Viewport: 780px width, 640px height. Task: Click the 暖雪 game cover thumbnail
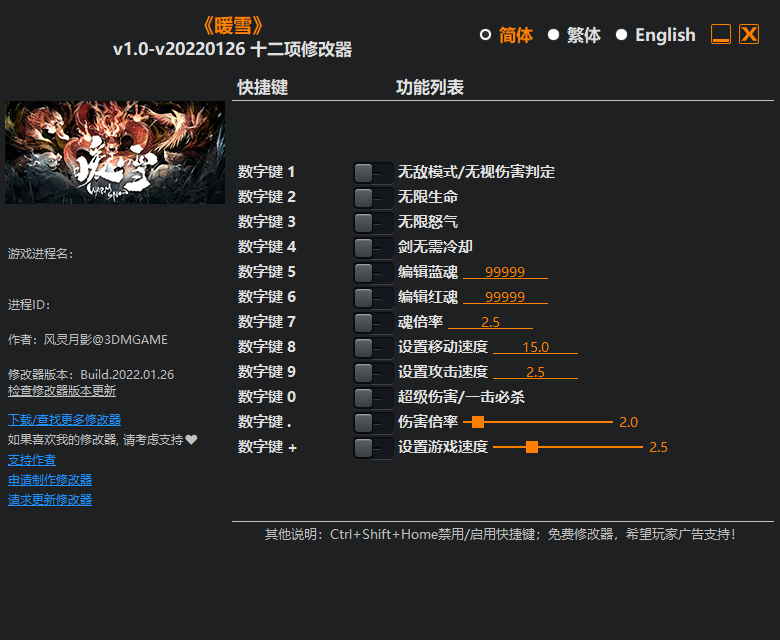pos(115,152)
